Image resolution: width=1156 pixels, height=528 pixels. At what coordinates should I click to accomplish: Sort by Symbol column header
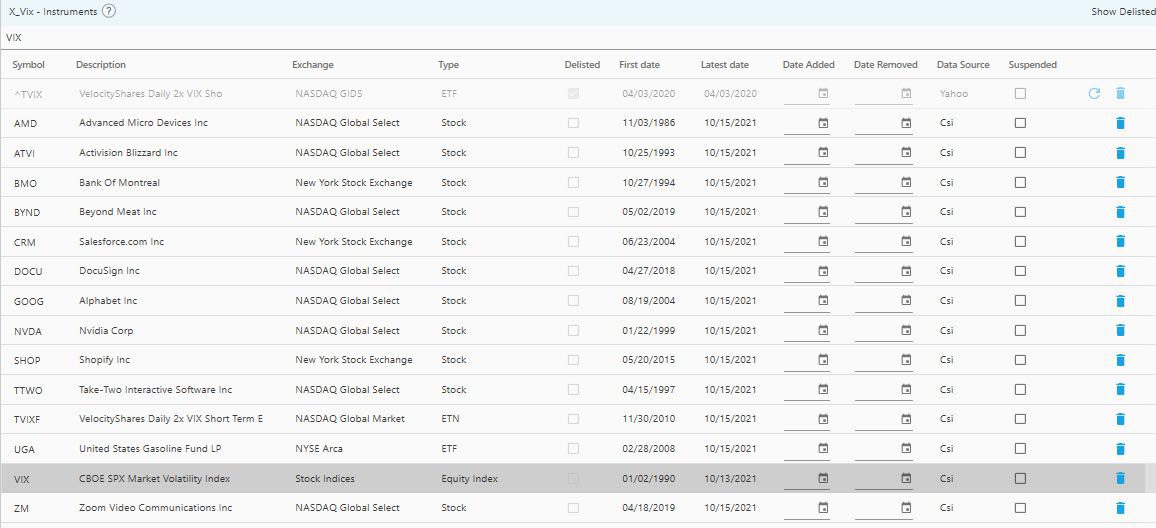tap(29, 65)
